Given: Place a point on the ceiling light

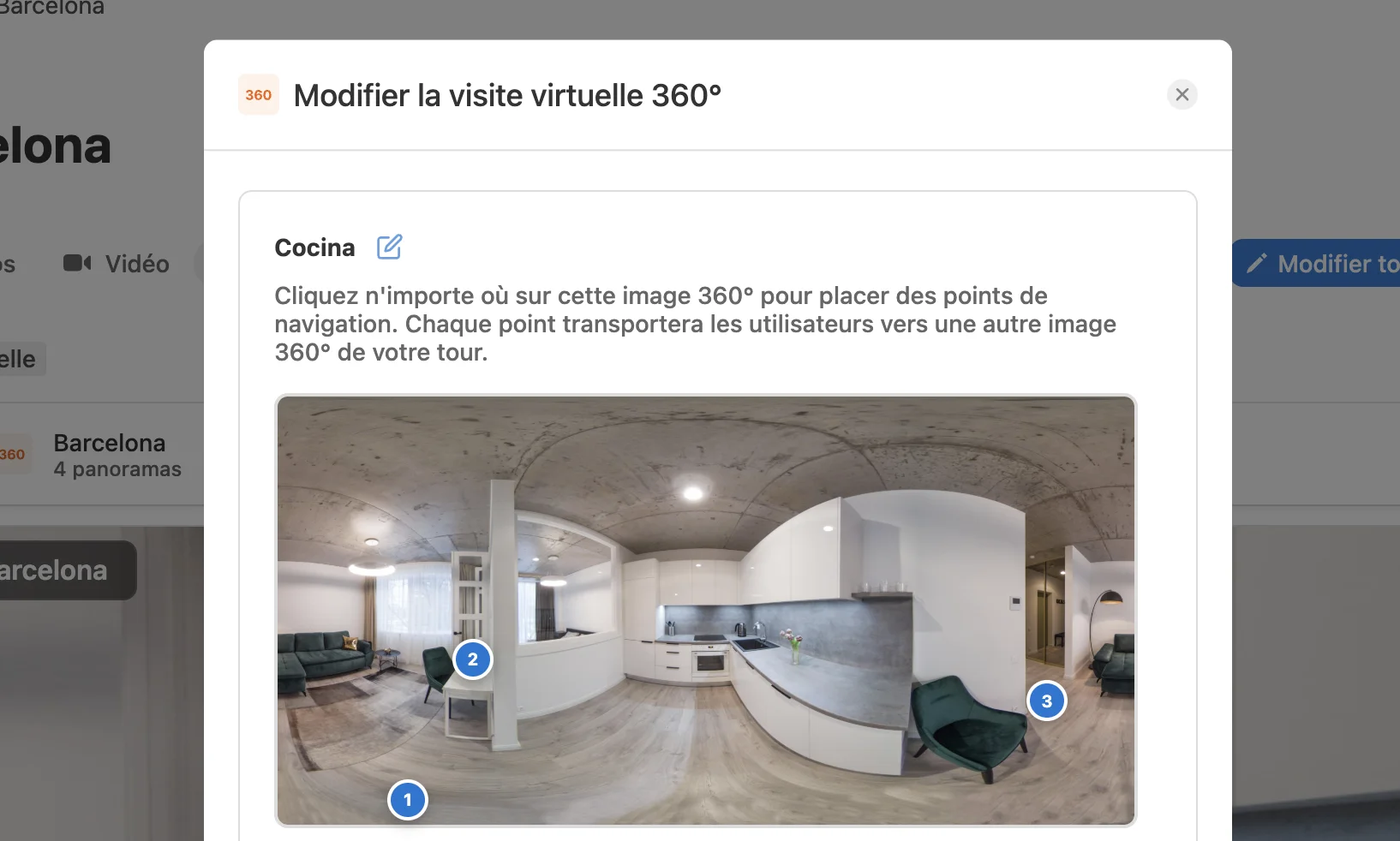Looking at the screenshot, I should (692, 492).
